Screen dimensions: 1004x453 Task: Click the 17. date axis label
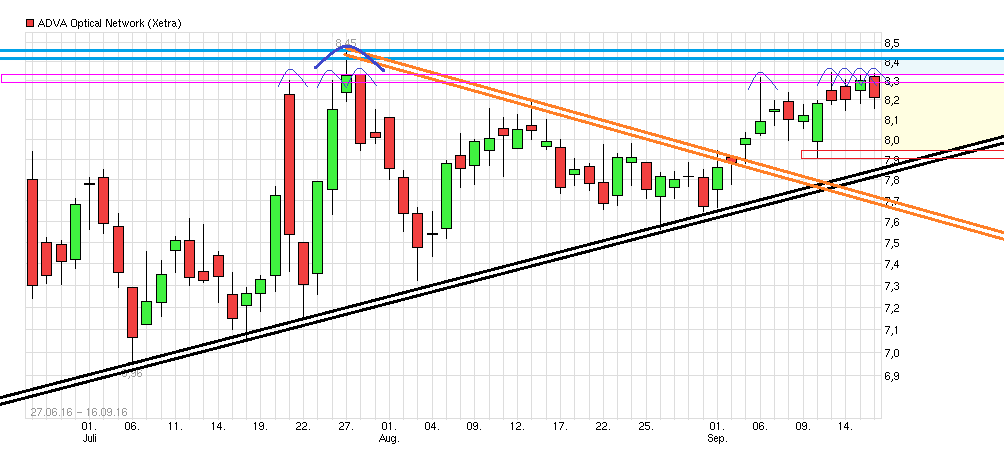[x=560, y=426]
